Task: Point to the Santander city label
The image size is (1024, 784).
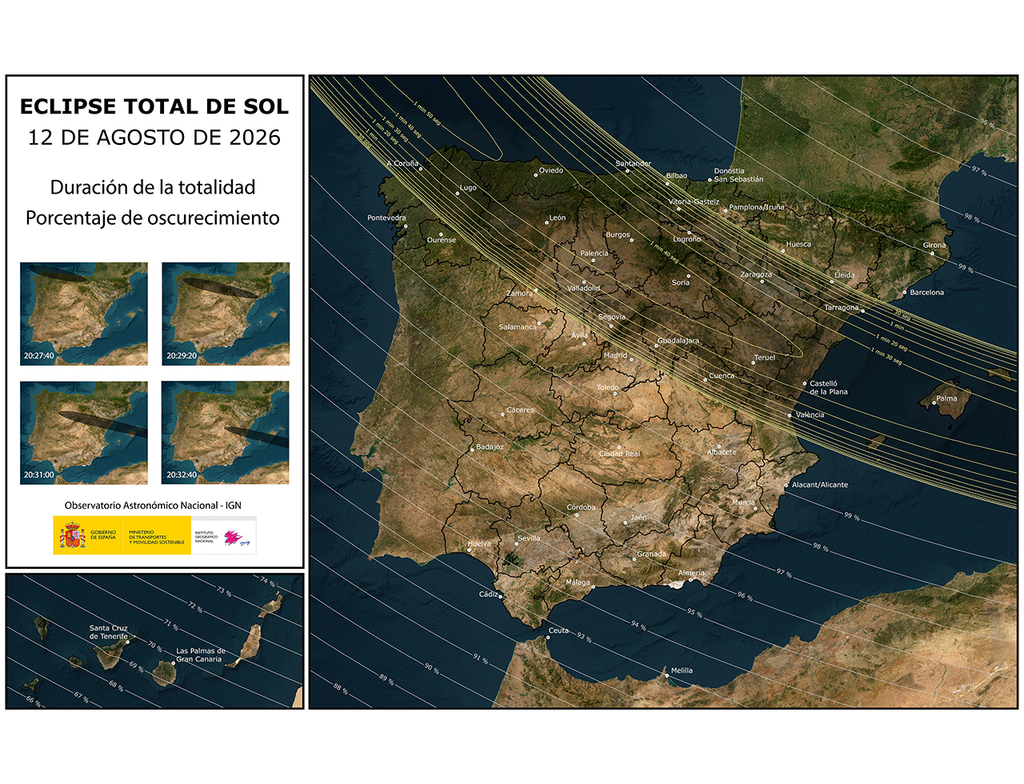Action: [x=633, y=163]
